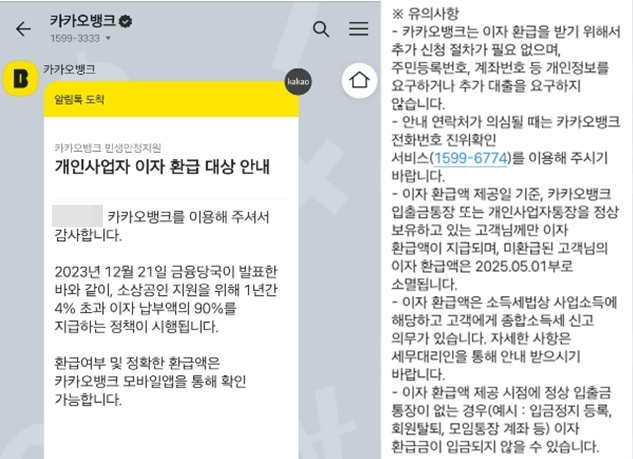Tap the dark round kakao badge
The height and width of the screenshot is (459, 633).
click(x=298, y=82)
